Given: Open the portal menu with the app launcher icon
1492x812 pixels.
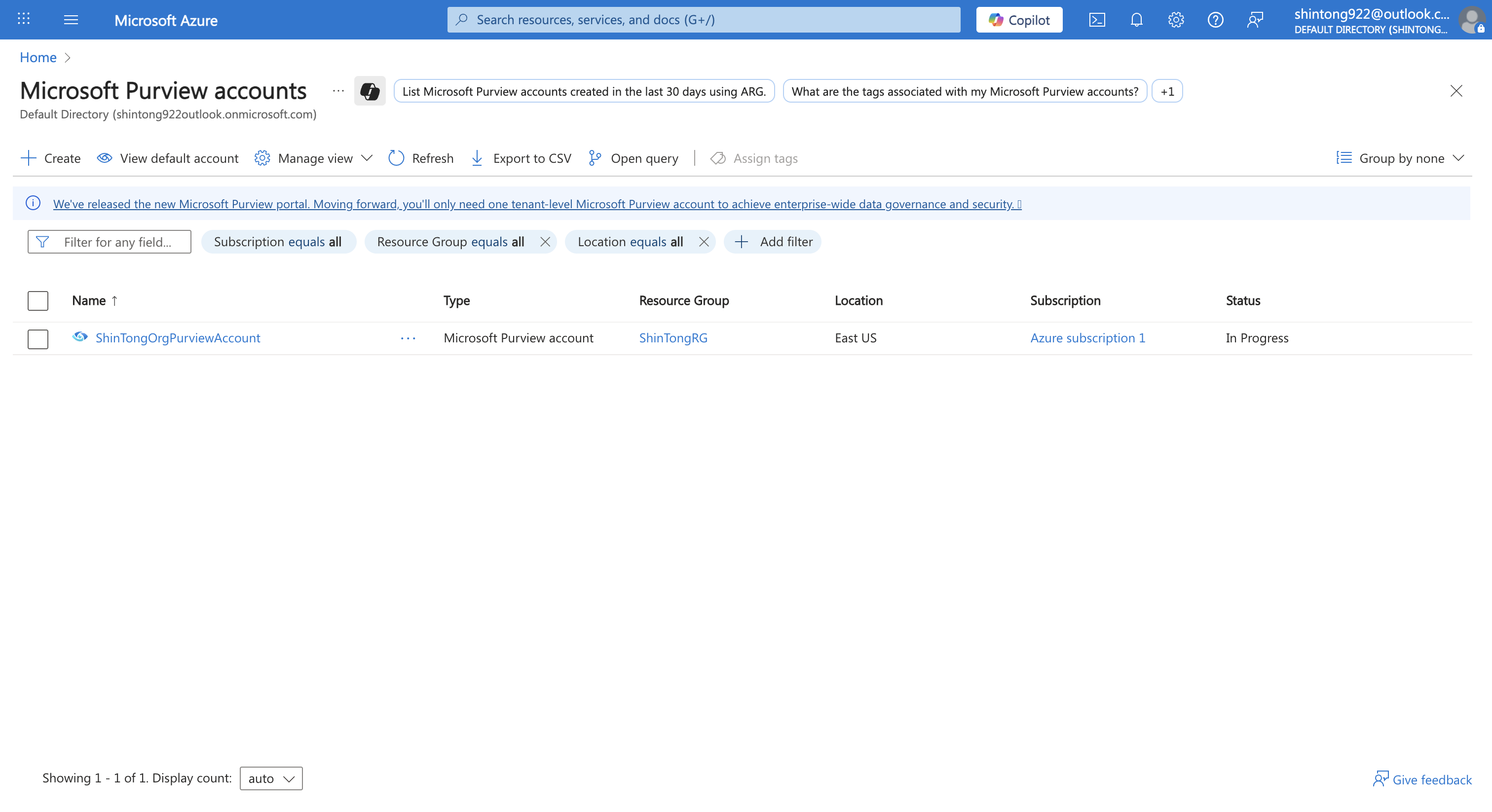Looking at the screenshot, I should coord(24,19).
